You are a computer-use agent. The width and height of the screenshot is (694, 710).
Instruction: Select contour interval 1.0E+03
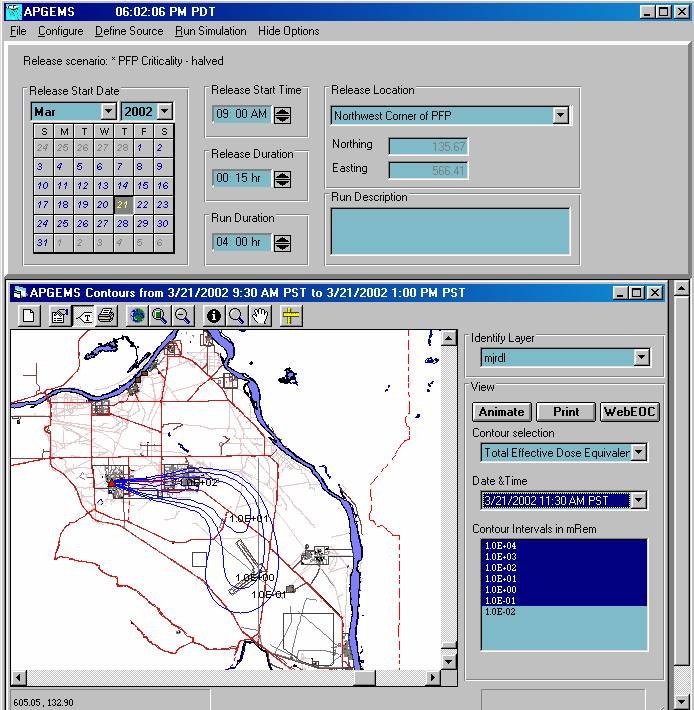(x=564, y=556)
